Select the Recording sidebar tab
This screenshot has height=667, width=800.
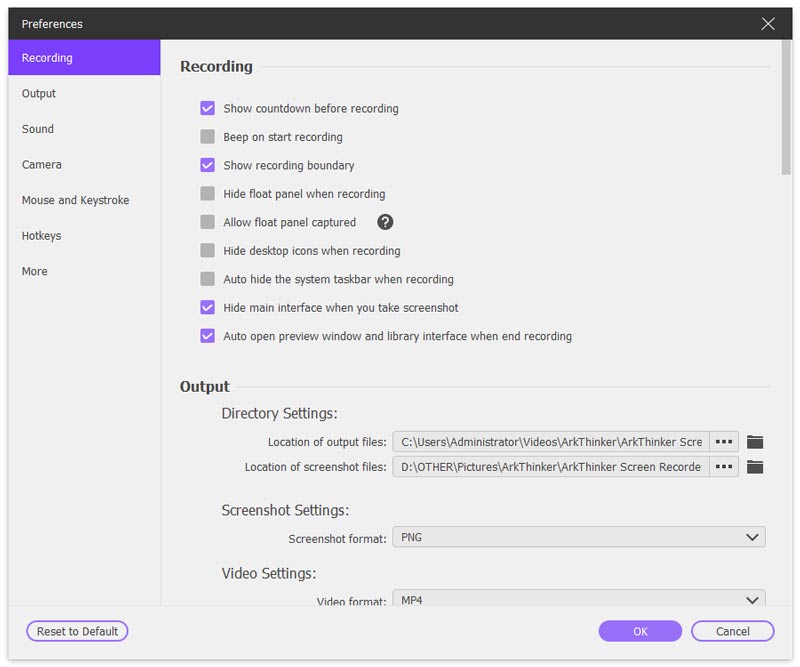pyautogui.click(x=84, y=58)
